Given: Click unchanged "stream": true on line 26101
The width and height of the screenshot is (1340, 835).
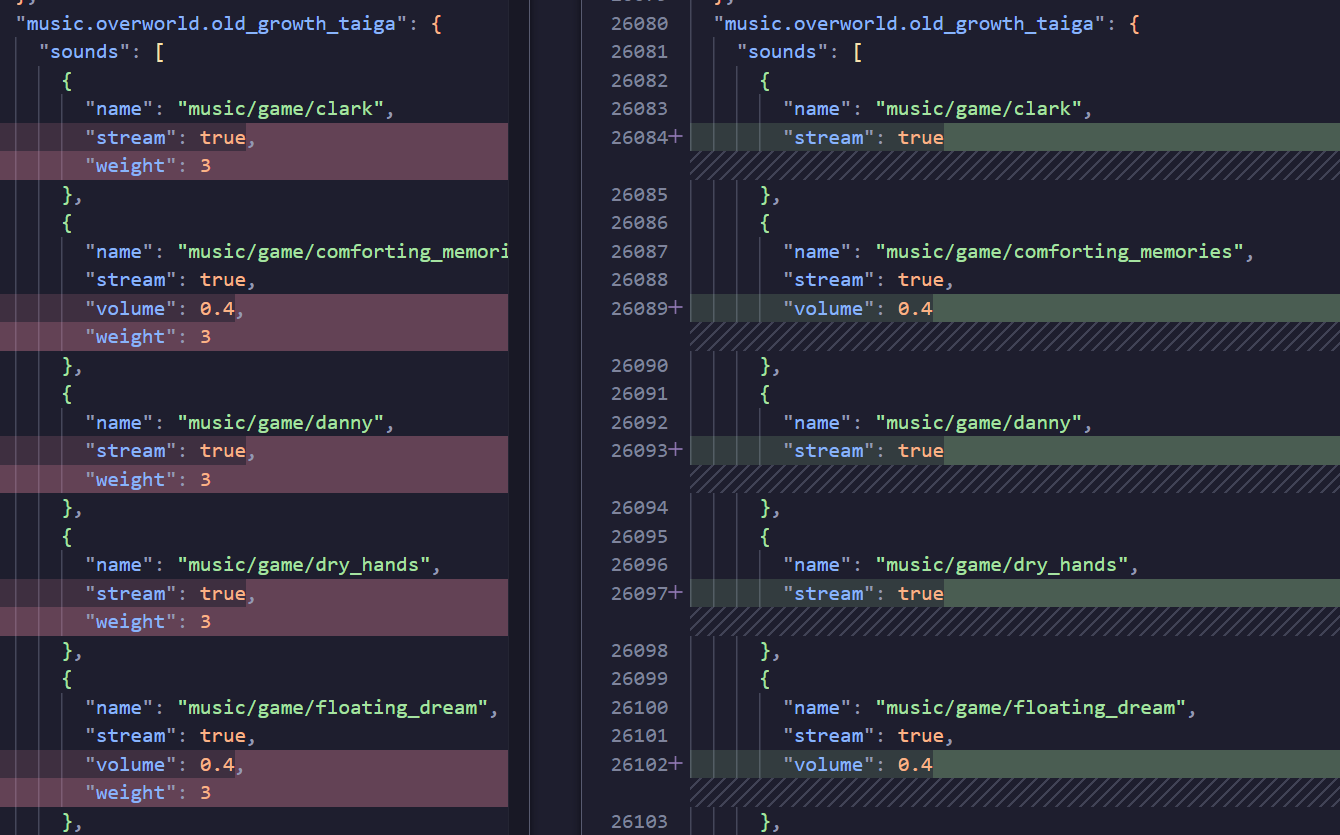Looking at the screenshot, I should [869, 736].
